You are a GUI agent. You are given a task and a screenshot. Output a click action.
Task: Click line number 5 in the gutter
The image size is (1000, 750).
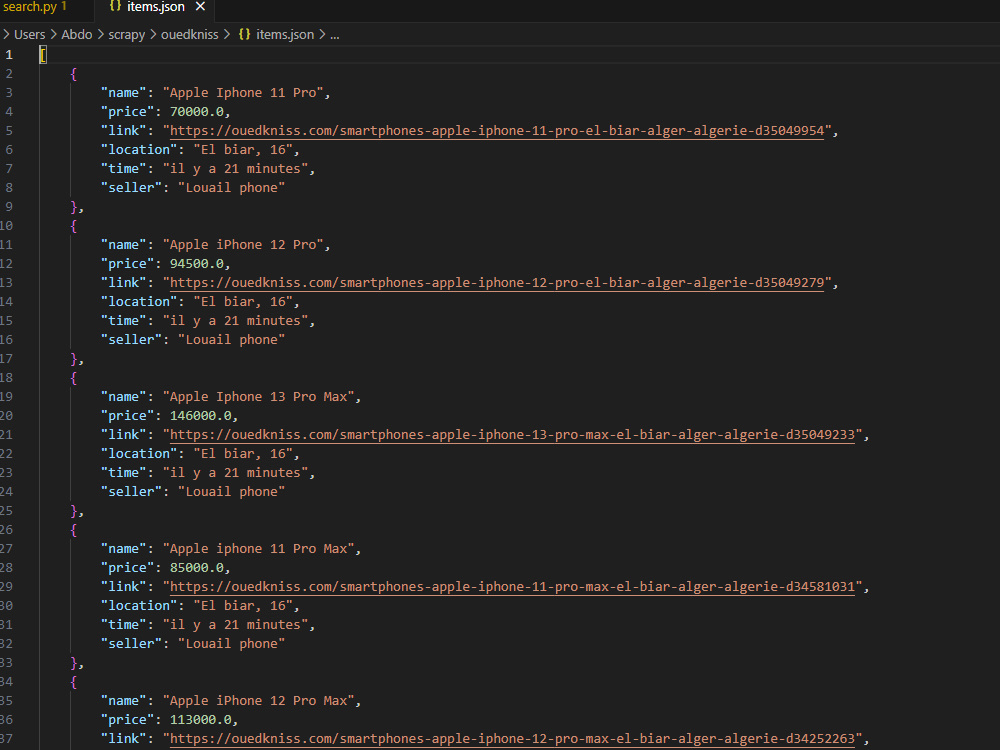[9, 131]
